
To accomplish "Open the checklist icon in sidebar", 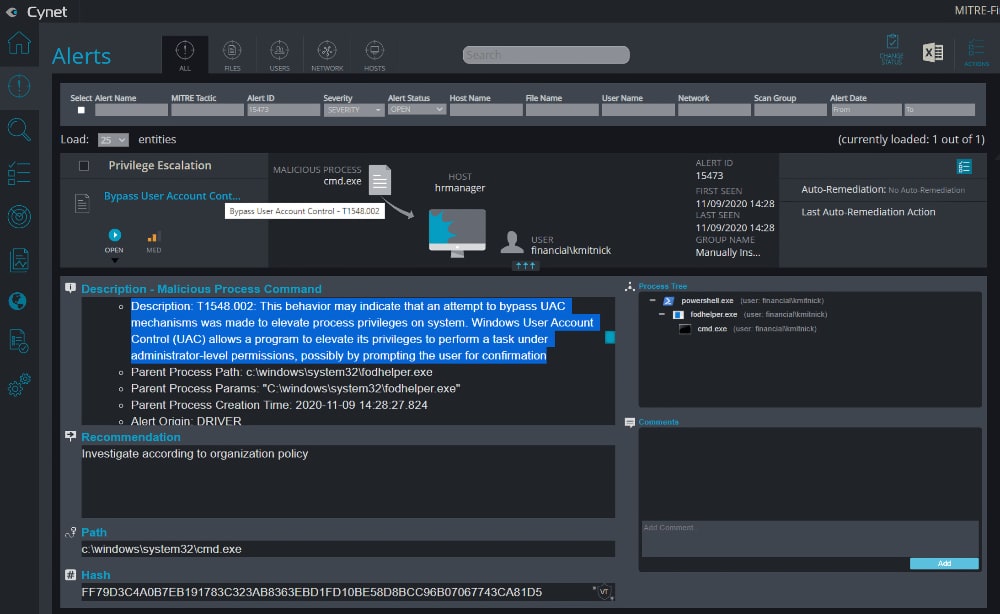I will pos(19,173).
